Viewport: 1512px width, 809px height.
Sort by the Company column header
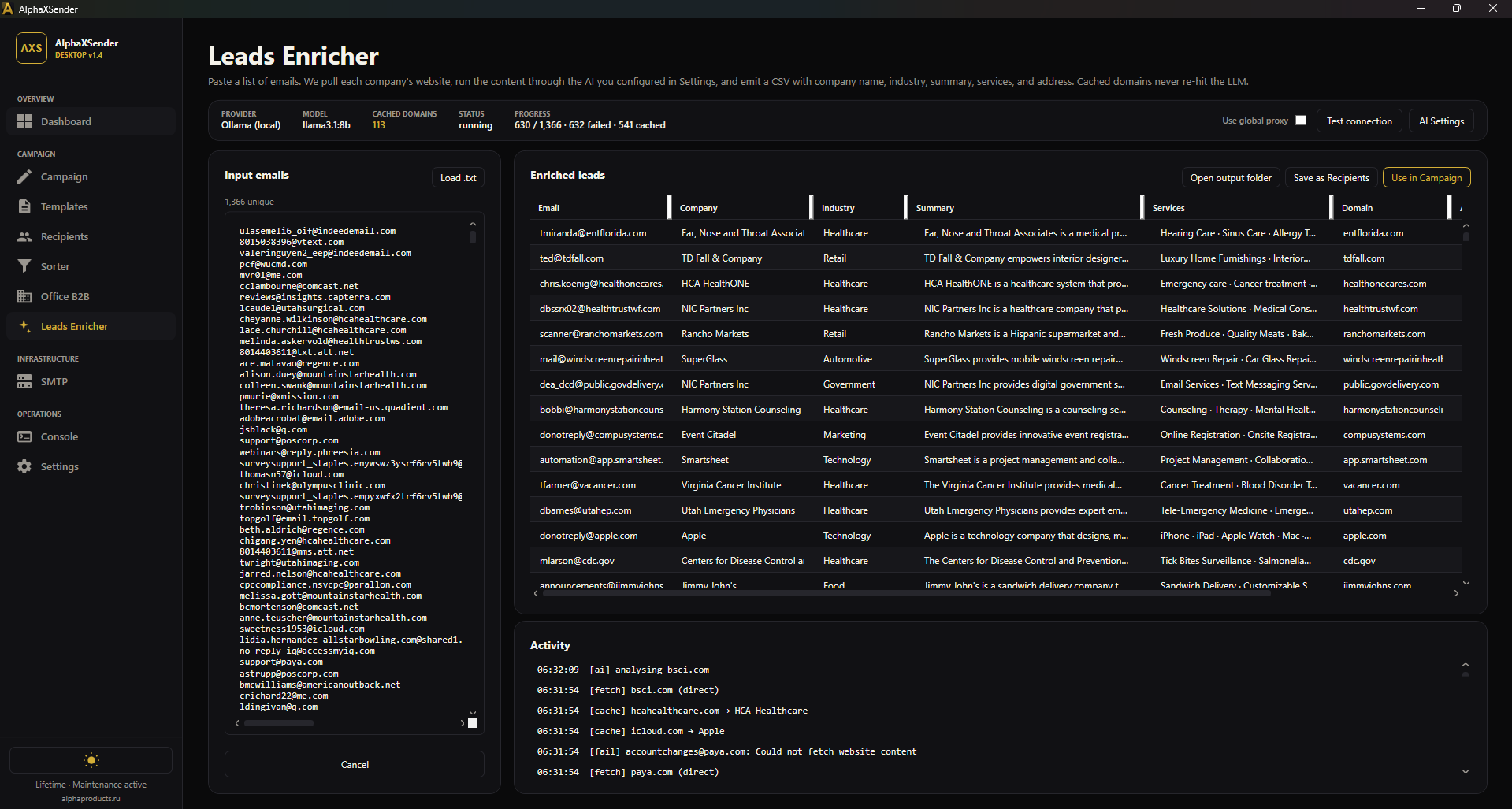click(x=741, y=208)
